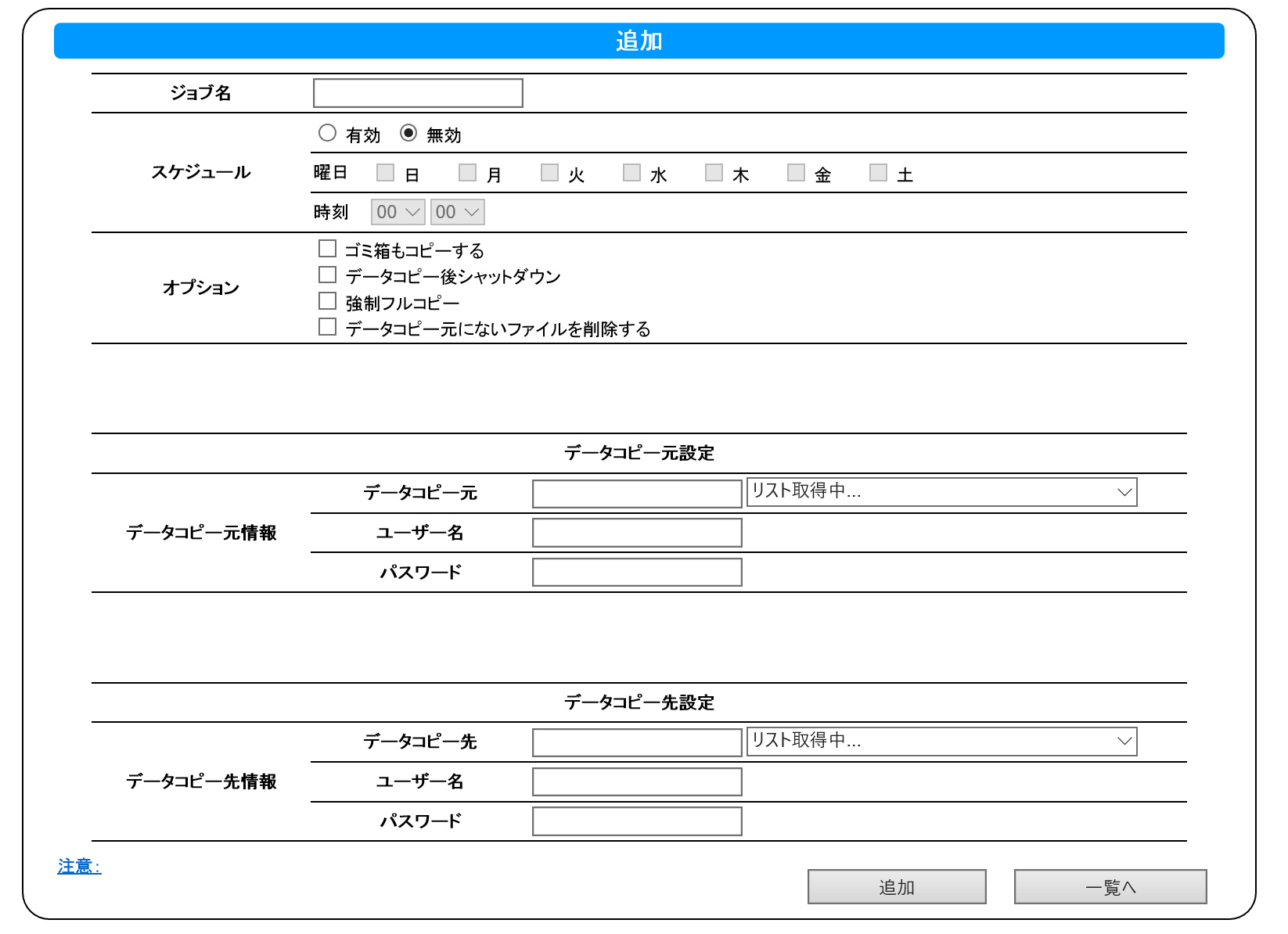This screenshot has height=934, width=1288.
Task: Focus the データコピー元 path input field
Action: point(637,494)
